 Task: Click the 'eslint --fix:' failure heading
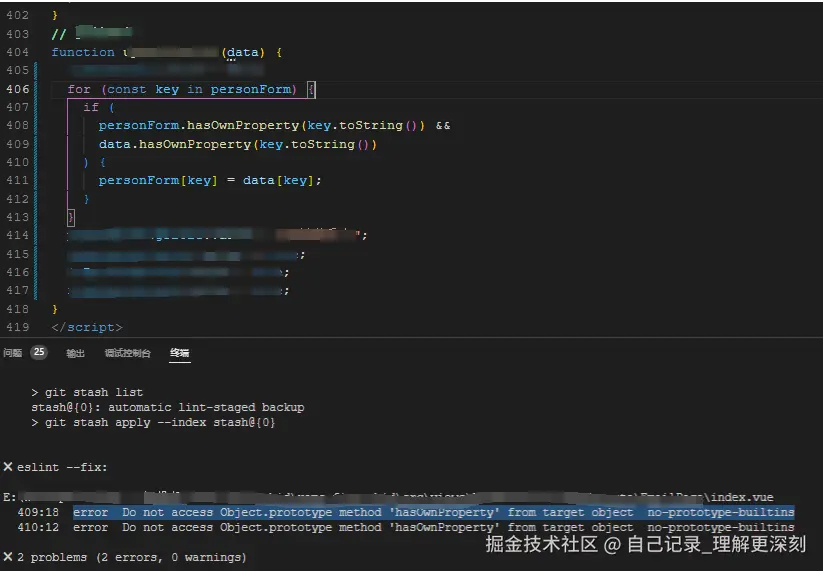click(62, 467)
